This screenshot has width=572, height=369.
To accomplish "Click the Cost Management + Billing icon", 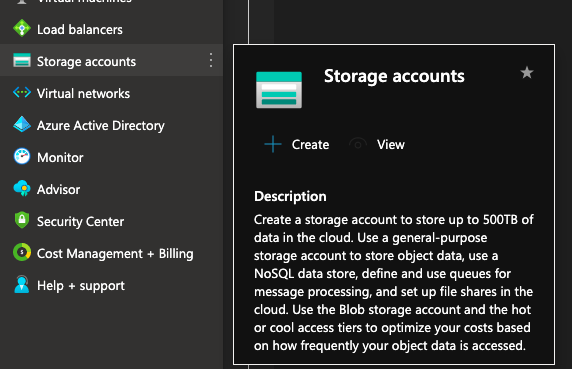I will pyautogui.click(x=22, y=252).
